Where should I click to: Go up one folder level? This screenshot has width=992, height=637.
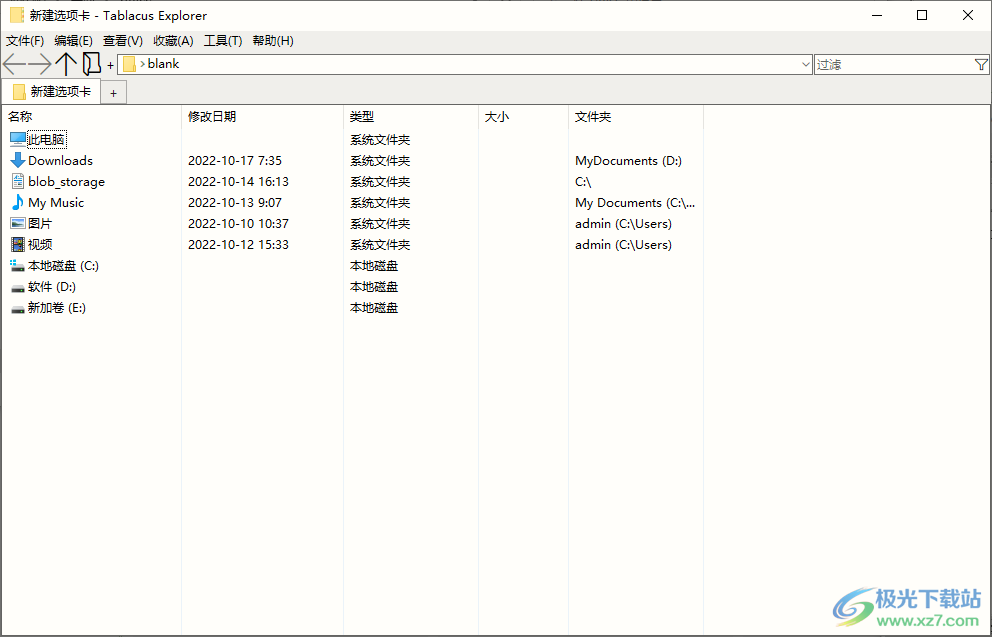pos(66,64)
